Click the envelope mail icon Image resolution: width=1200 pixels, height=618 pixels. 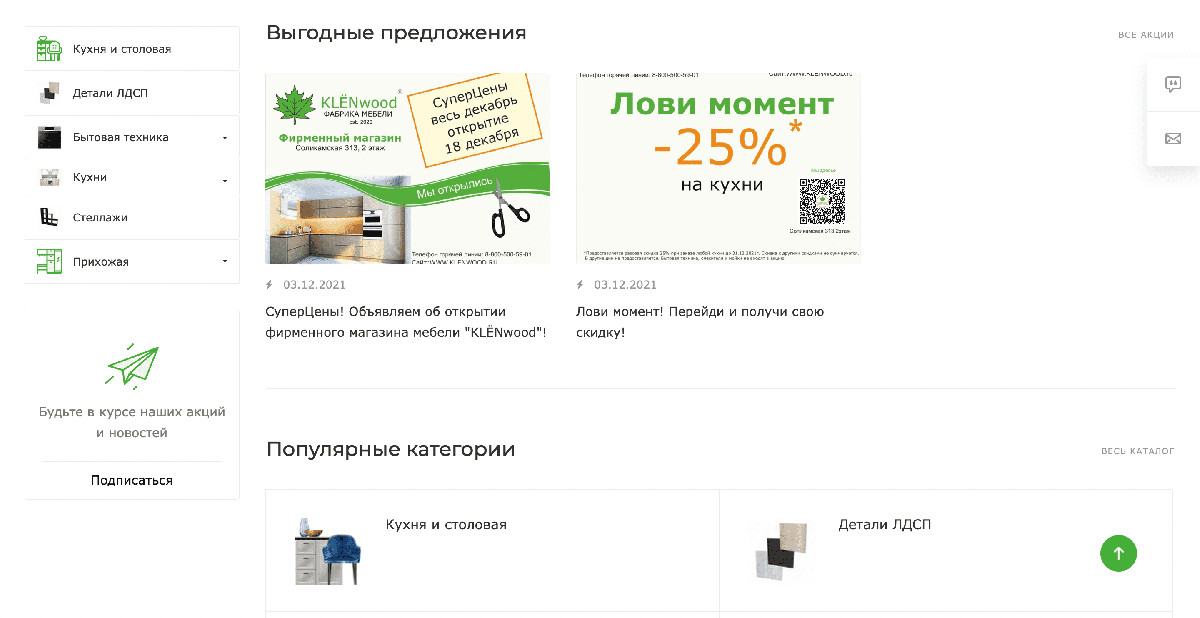(1173, 138)
